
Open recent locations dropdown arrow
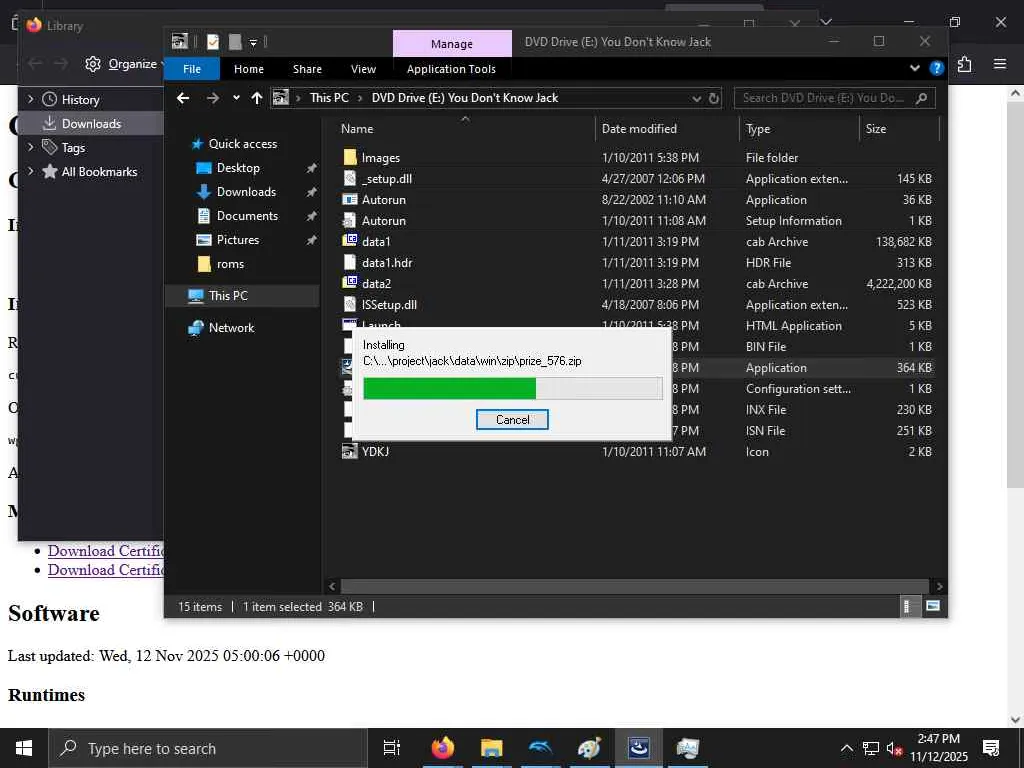pyautogui.click(x=236, y=98)
